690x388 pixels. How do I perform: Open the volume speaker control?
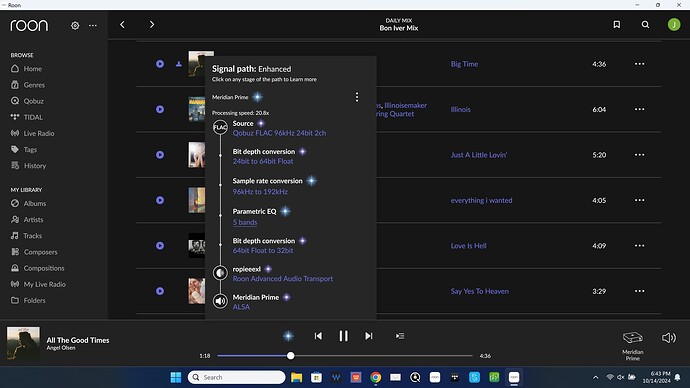tap(669, 337)
